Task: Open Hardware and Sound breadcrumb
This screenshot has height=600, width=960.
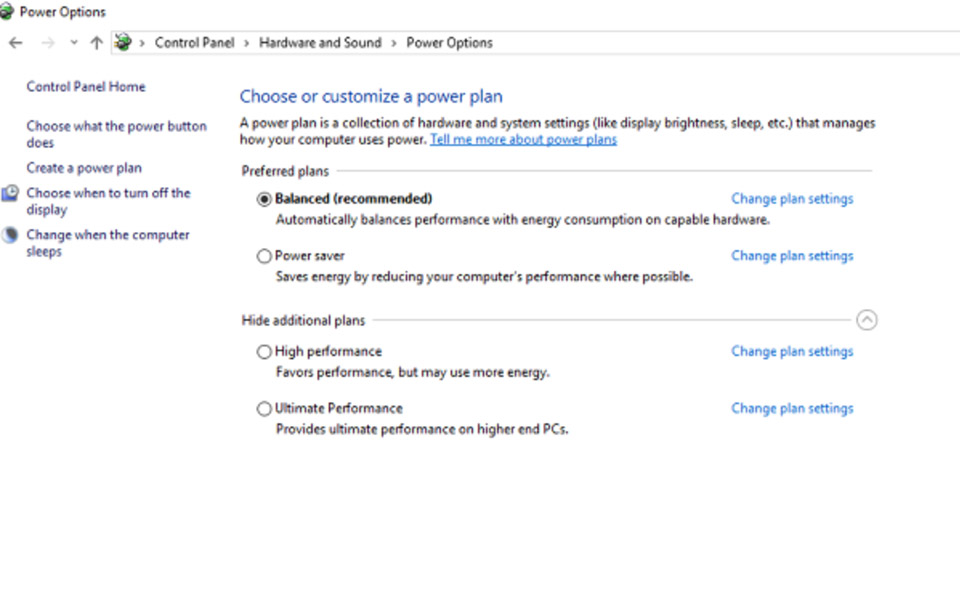Action: click(x=320, y=43)
